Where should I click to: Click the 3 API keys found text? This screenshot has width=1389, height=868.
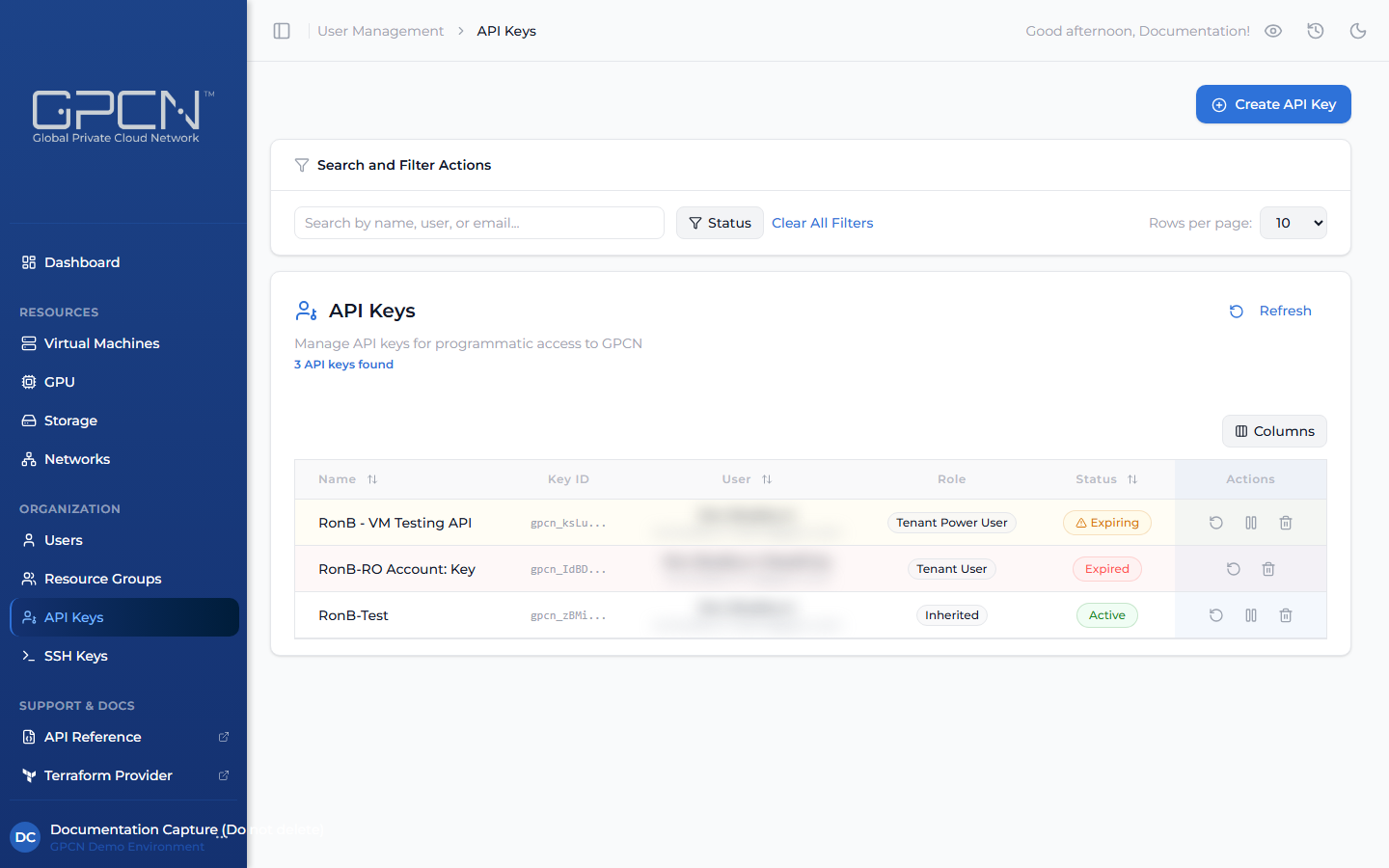pos(343,365)
